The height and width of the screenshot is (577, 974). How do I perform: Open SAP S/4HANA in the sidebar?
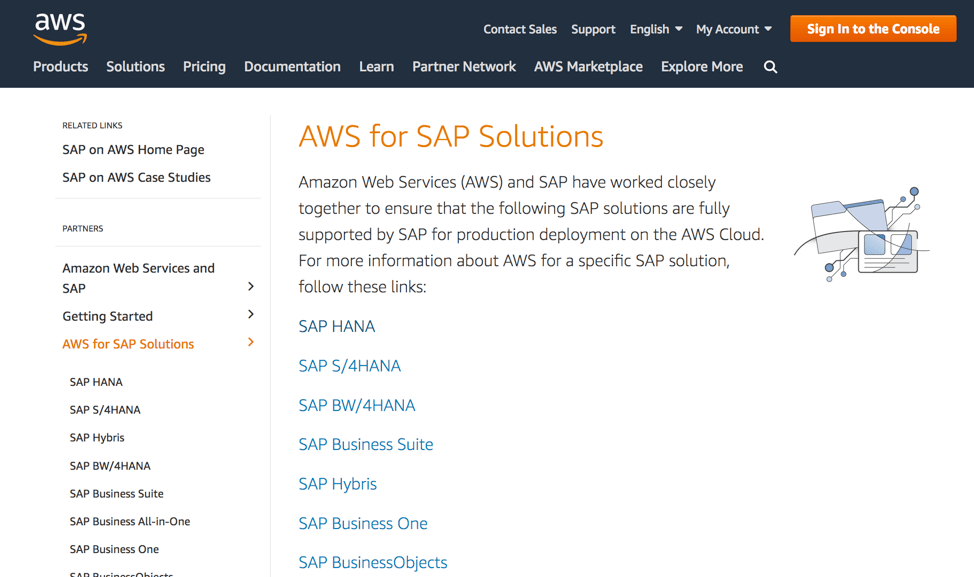pos(105,410)
